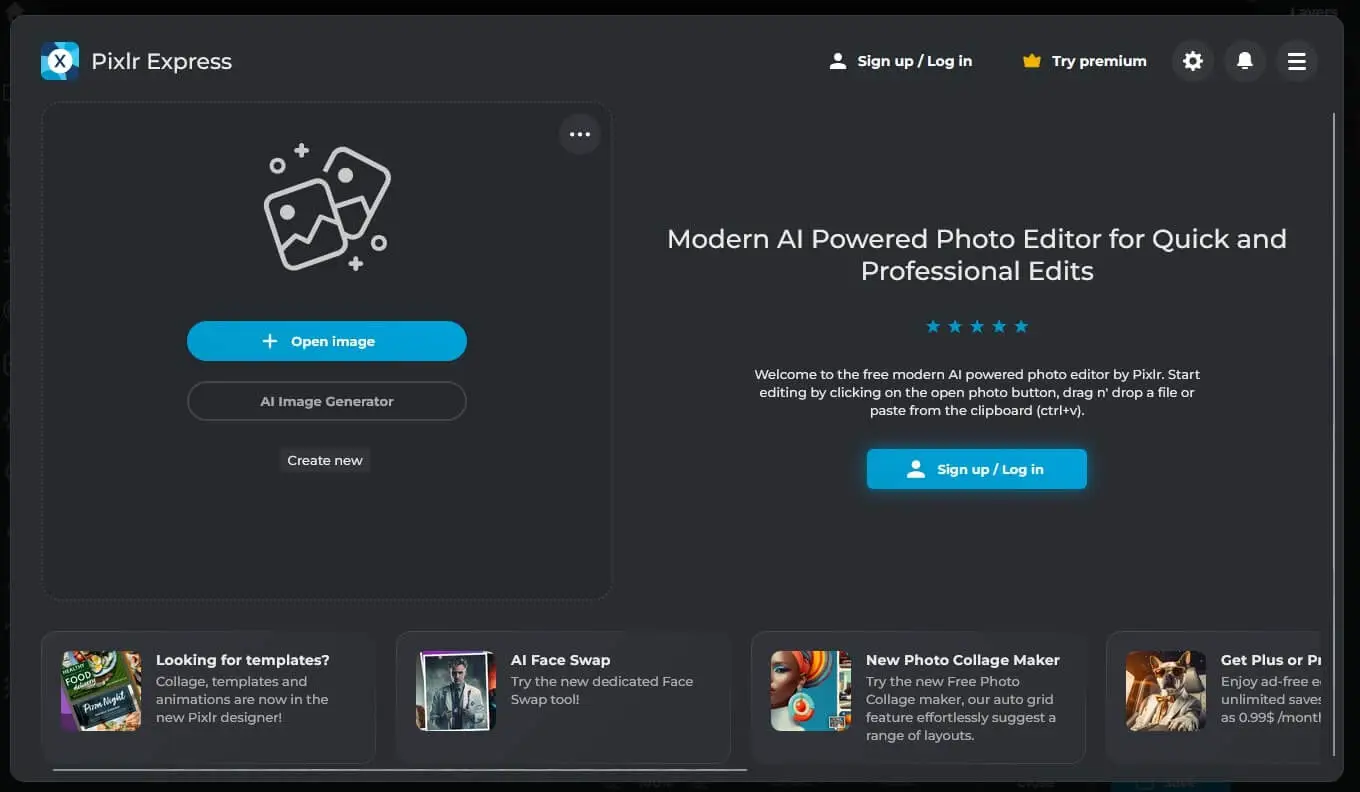This screenshot has height=792, width=1360.
Task: Open the Looking for templates card thumbnail
Action: tap(101, 691)
